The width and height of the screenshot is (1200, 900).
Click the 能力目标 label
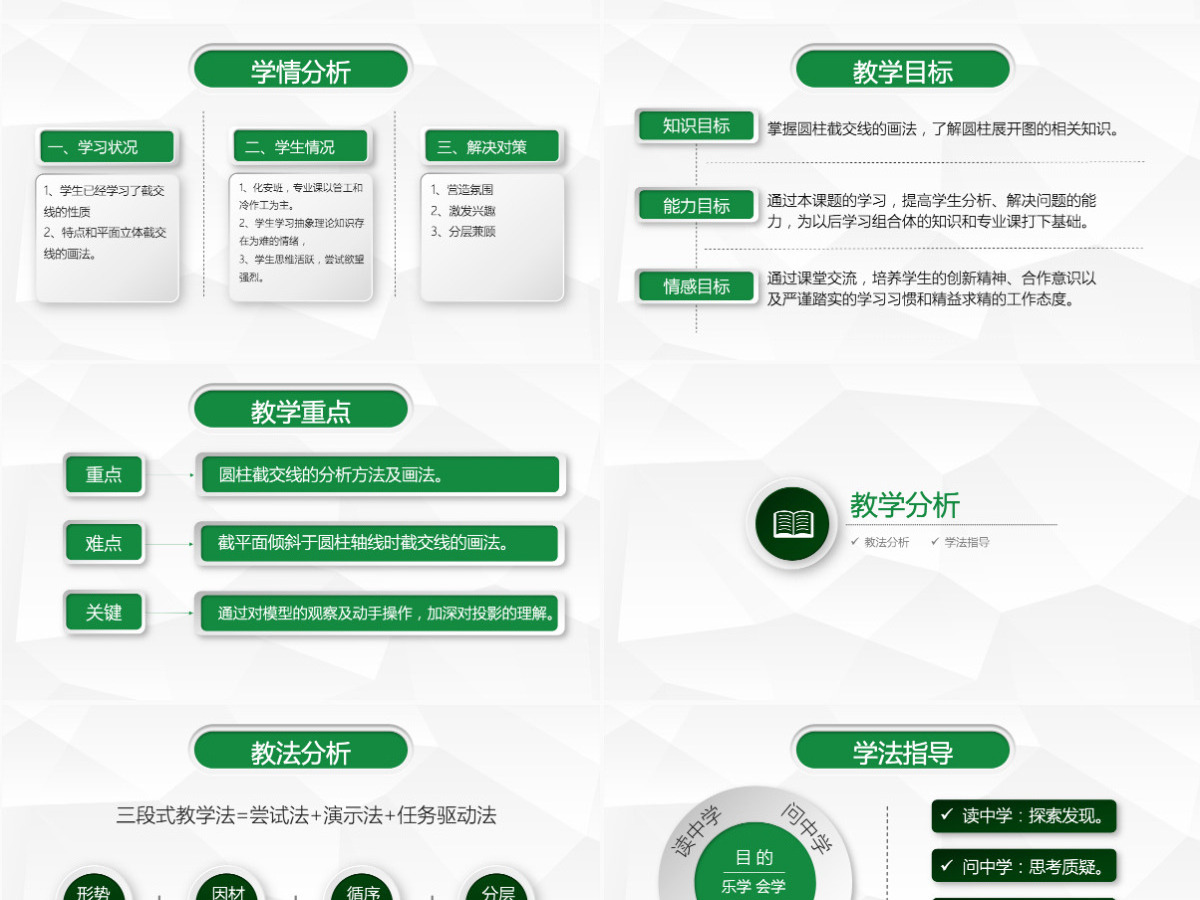697,206
